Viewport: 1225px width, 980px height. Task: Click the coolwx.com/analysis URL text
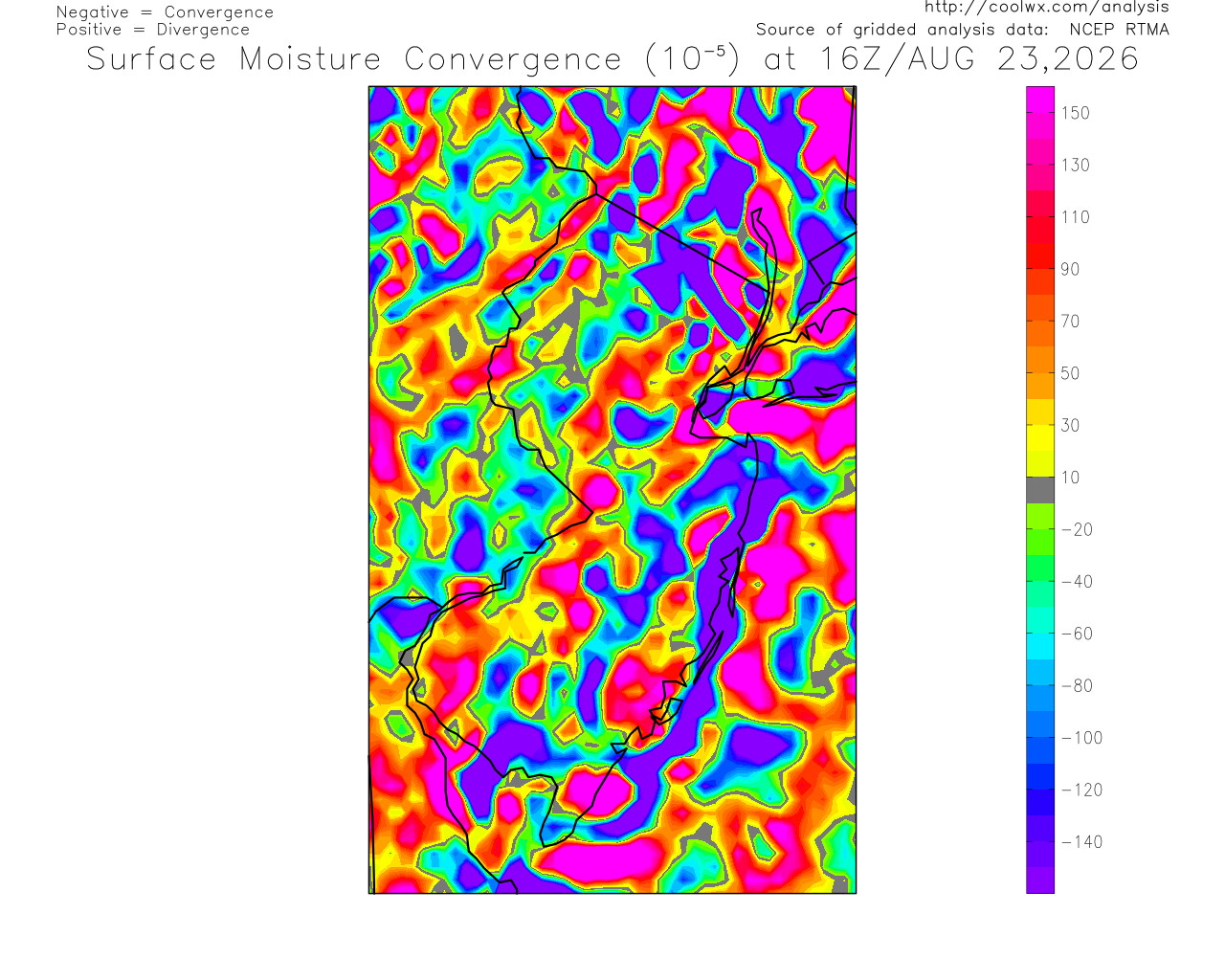point(1046,8)
